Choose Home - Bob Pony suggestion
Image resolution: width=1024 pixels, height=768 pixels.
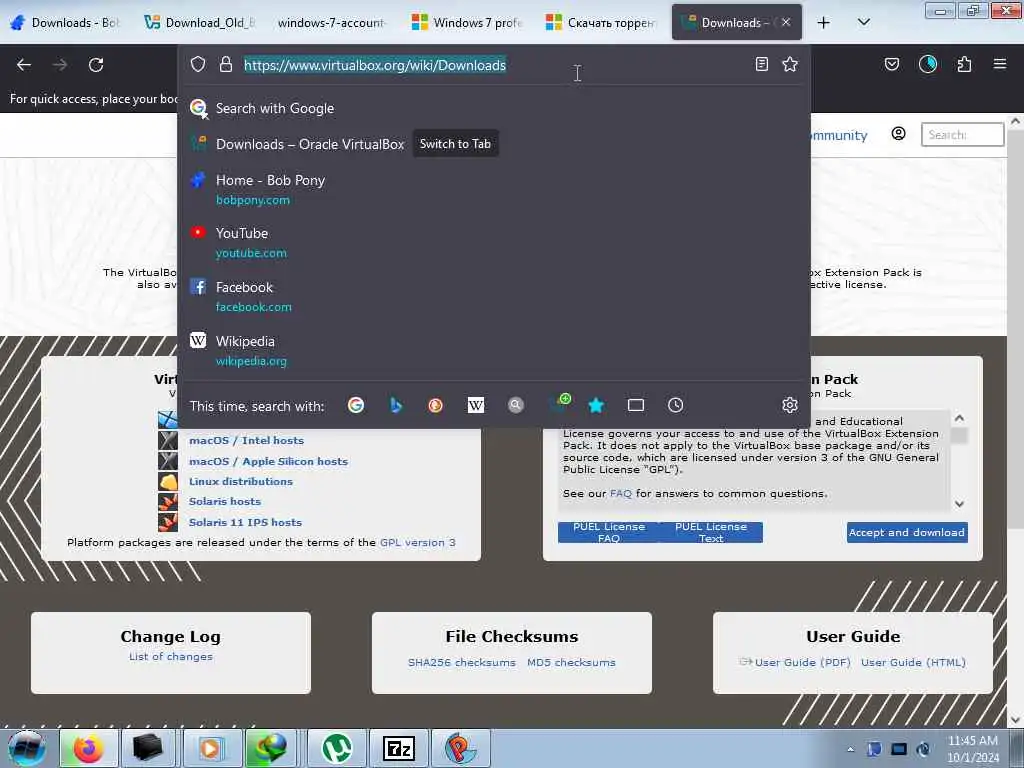click(x=494, y=189)
